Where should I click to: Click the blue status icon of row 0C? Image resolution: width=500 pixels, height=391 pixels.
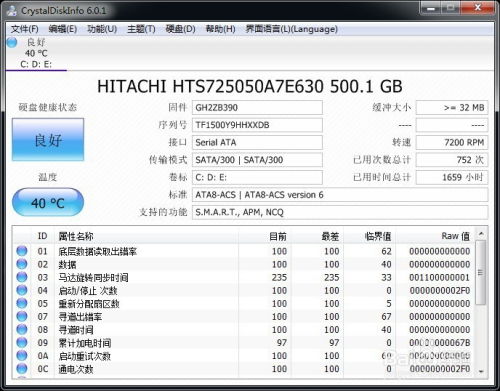tap(22, 368)
